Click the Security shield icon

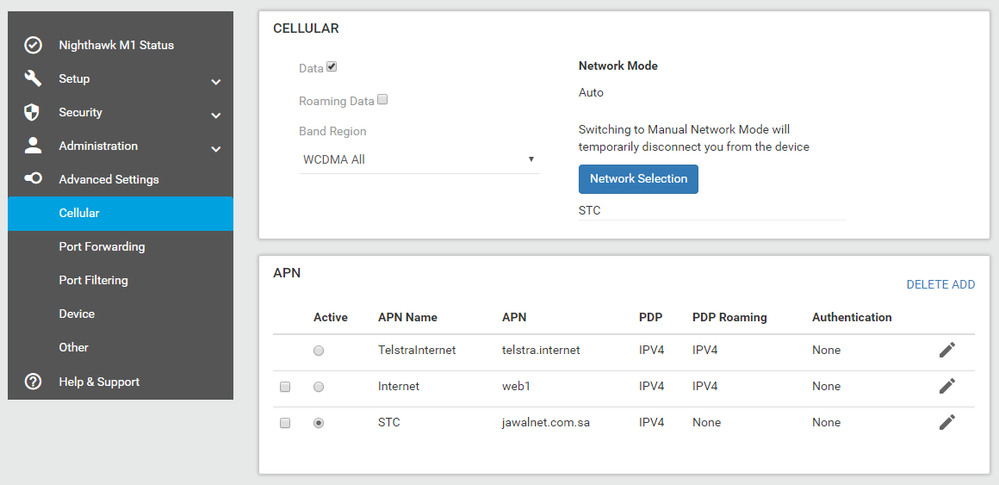[x=33, y=113]
